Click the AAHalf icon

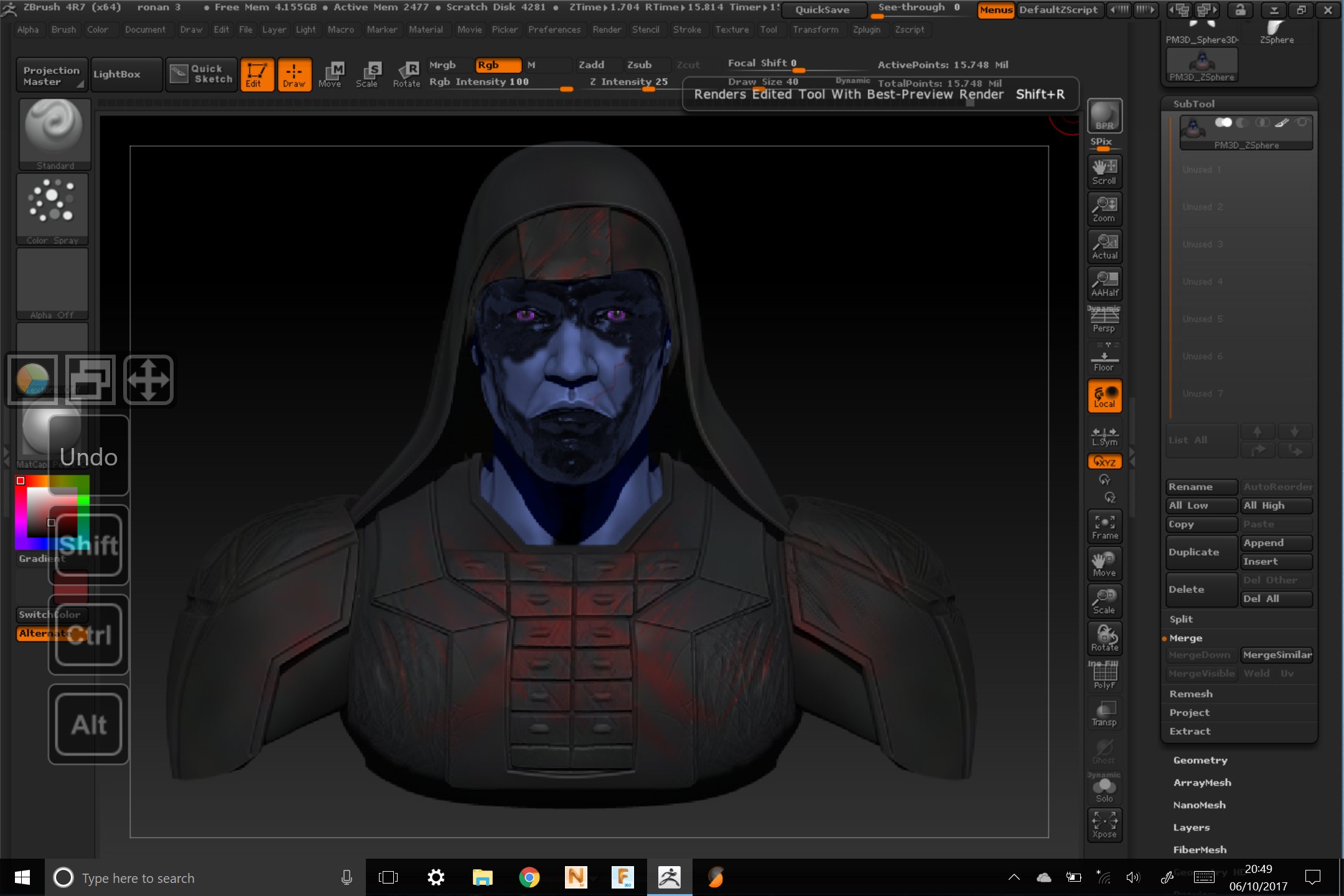coord(1104,284)
